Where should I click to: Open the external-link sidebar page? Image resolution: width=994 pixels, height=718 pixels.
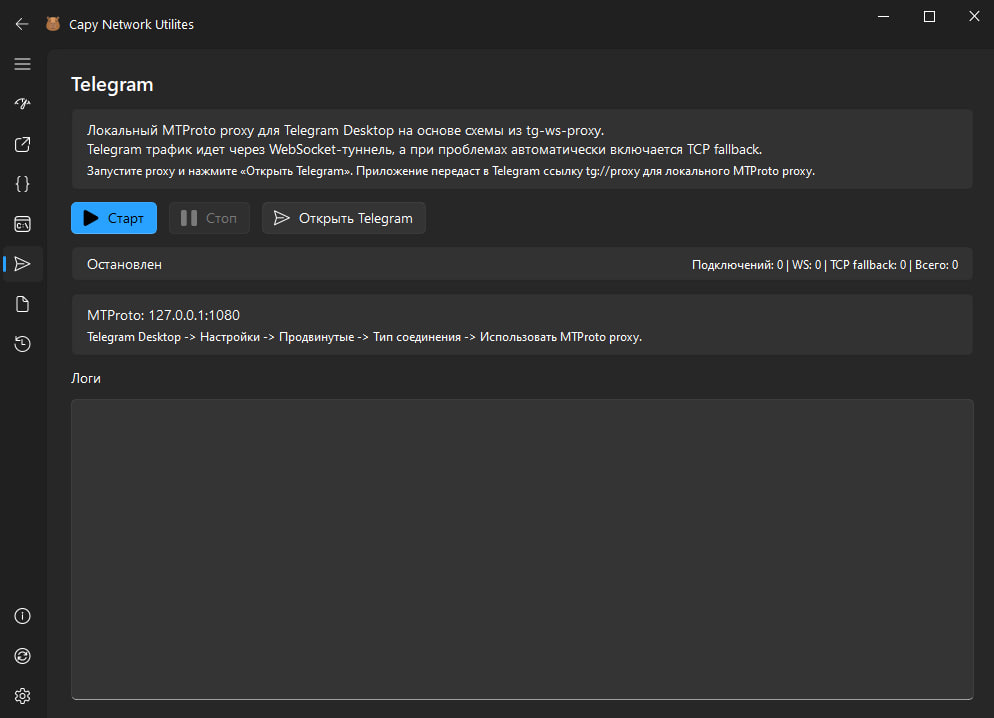coord(22,144)
